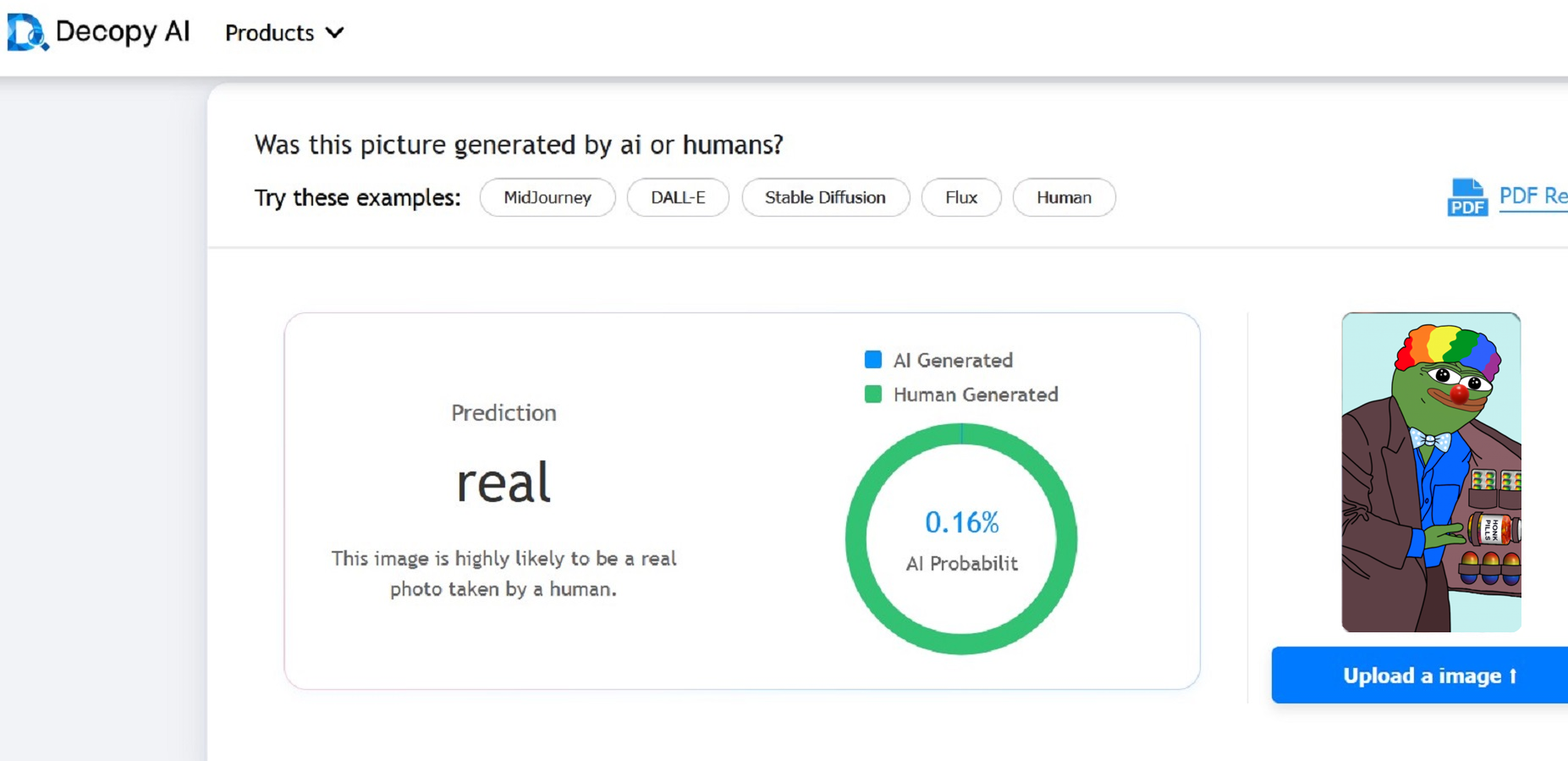Click the PDF file icon

tap(1466, 197)
